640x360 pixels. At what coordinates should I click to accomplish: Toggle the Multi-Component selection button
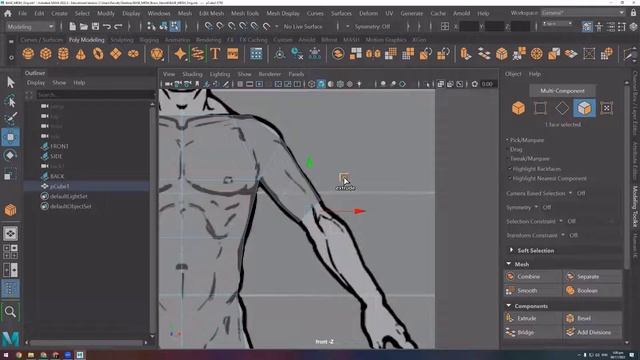click(x=562, y=91)
